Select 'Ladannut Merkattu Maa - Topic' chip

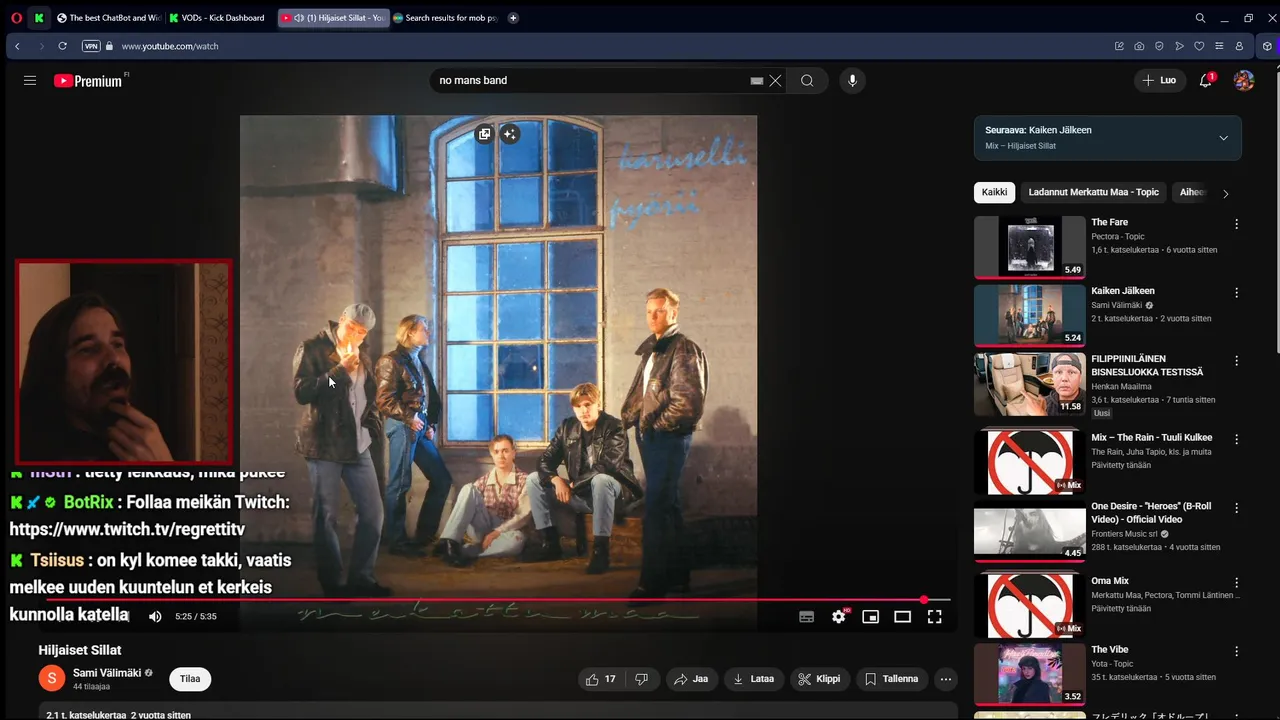click(x=1094, y=192)
